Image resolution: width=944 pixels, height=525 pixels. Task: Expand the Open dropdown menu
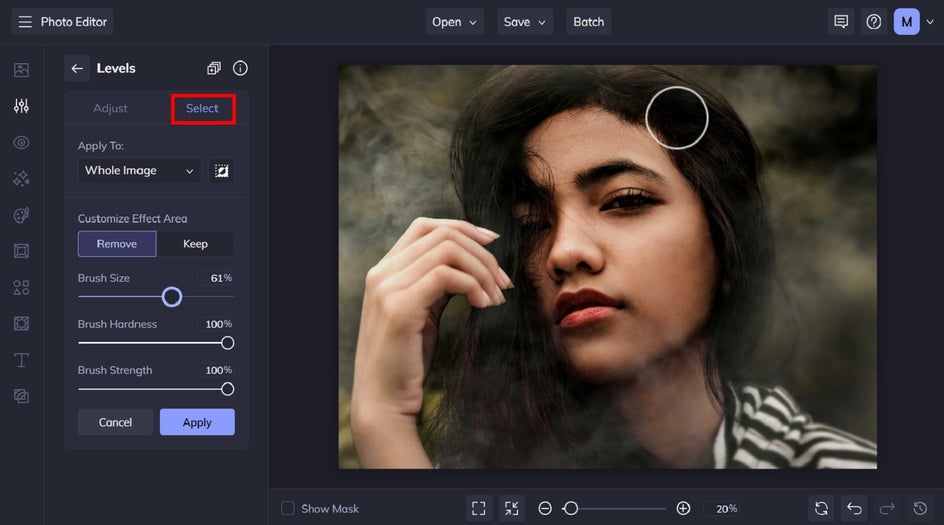pyautogui.click(x=454, y=22)
